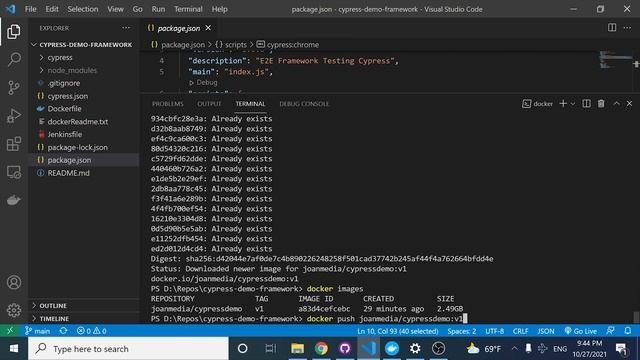Viewport: 640px width, 360px height.
Task: Open GitHub Desktop from taskbar
Action: click(x=345, y=348)
